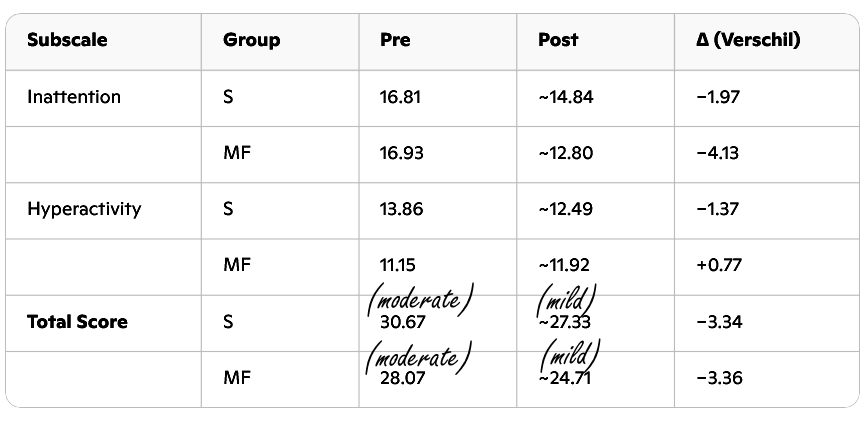Click the Δ (Verschil) column header
This screenshot has width=863, height=422.
(748, 41)
